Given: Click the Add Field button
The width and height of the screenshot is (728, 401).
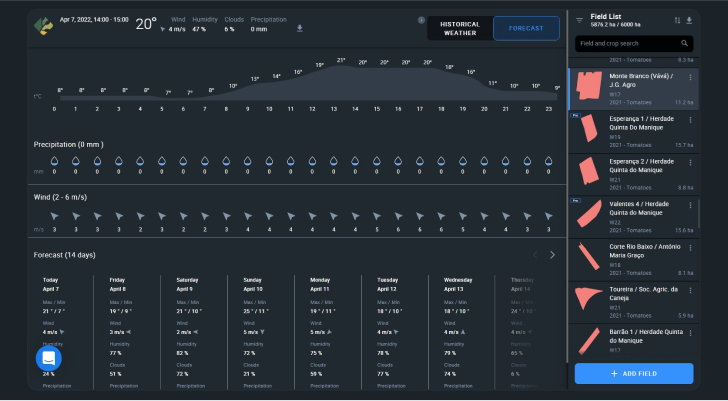Looking at the screenshot, I should 634,374.
